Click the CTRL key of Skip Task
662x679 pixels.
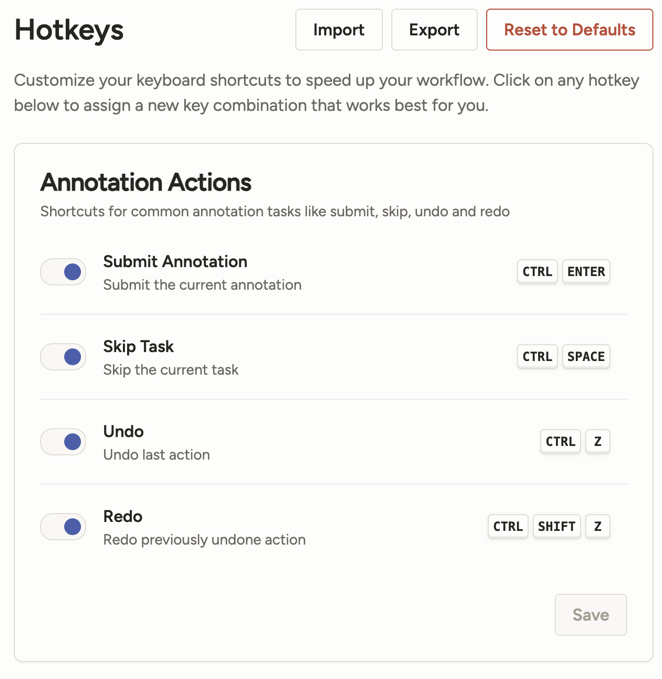(x=537, y=356)
